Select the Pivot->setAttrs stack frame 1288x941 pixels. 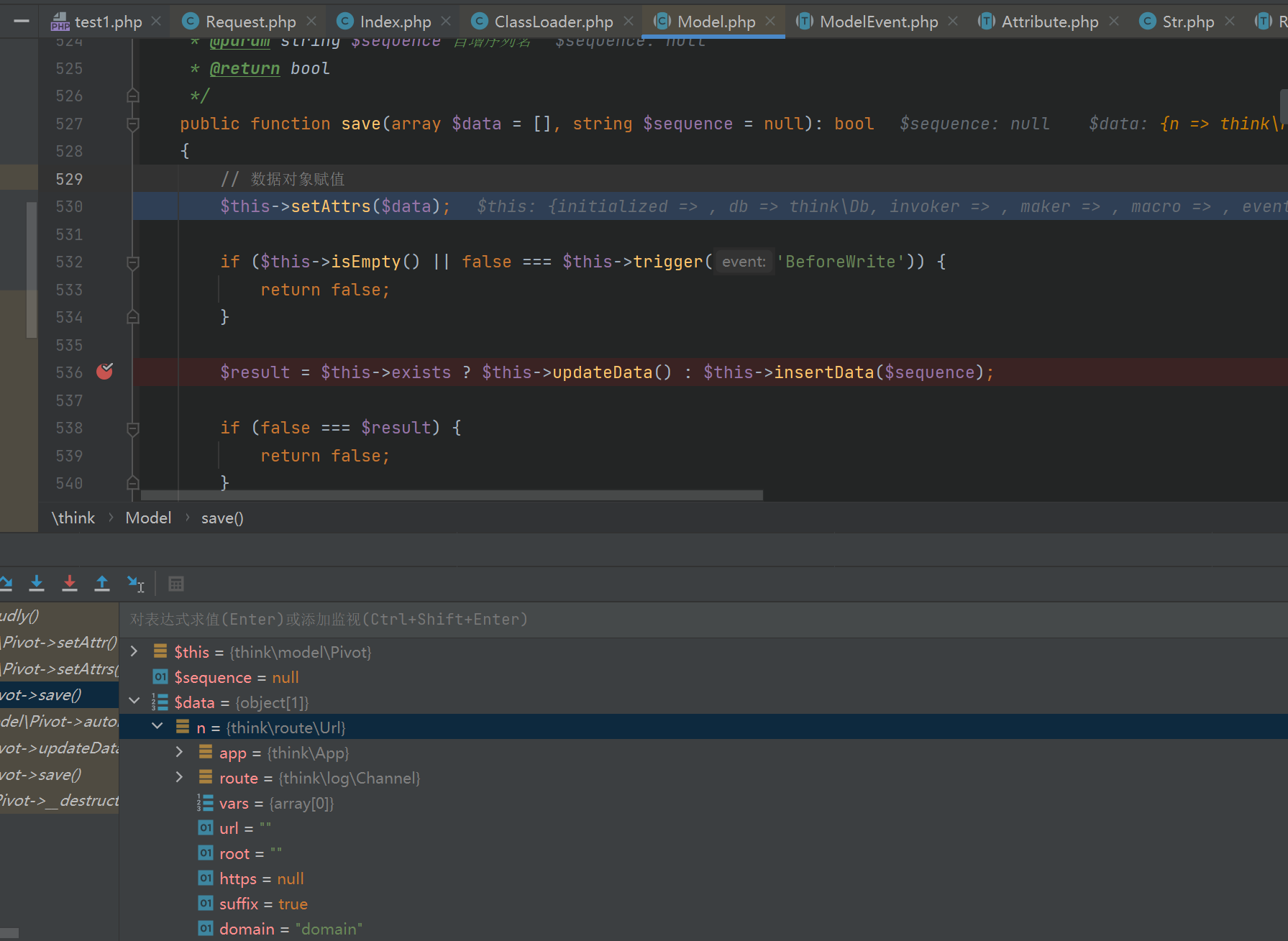(59, 669)
